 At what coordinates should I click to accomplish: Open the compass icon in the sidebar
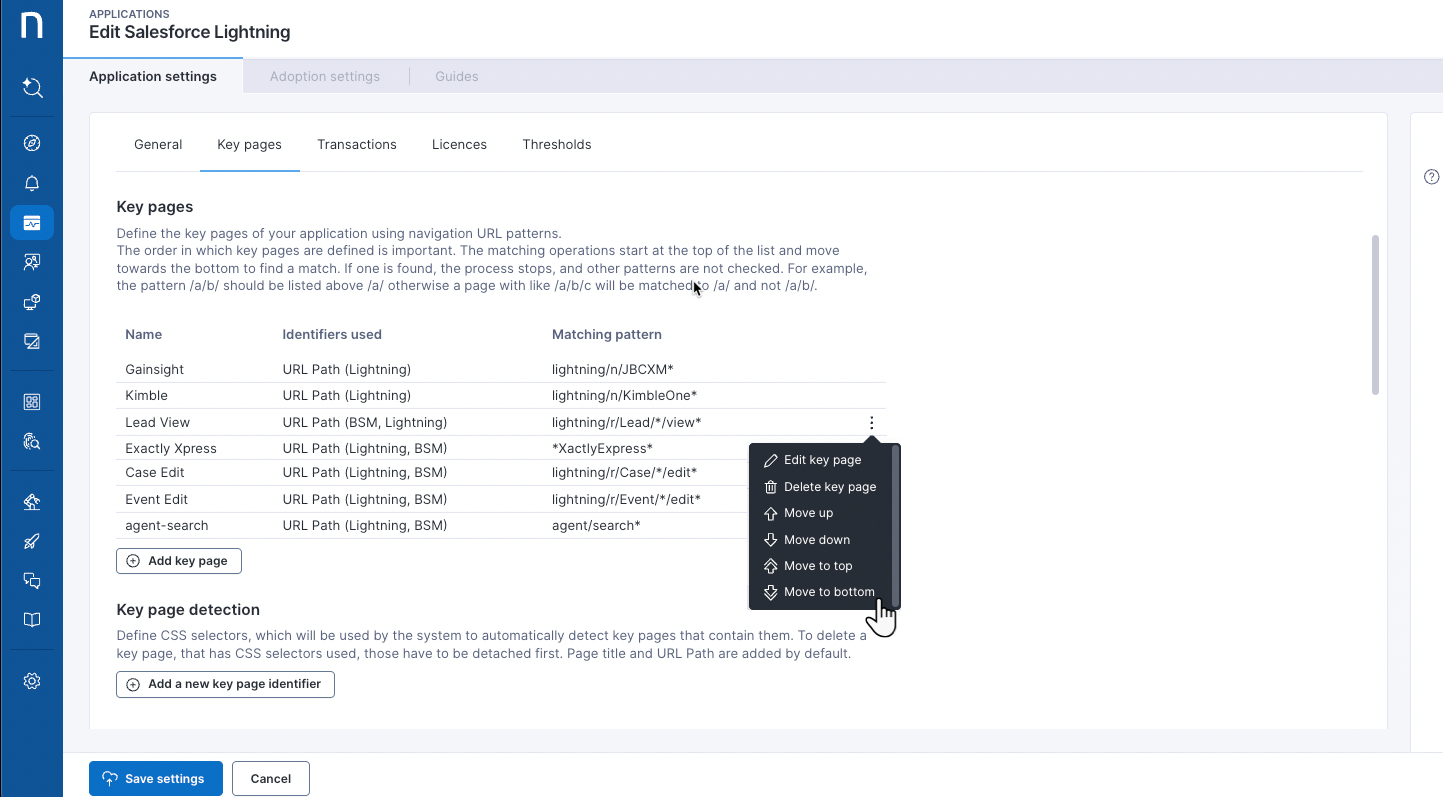[32, 143]
